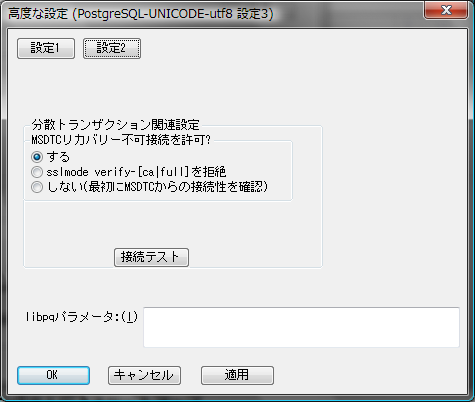475x402 pixels.
Task: Click the underlined L accelerator in the libpq label
Action: click(129, 317)
